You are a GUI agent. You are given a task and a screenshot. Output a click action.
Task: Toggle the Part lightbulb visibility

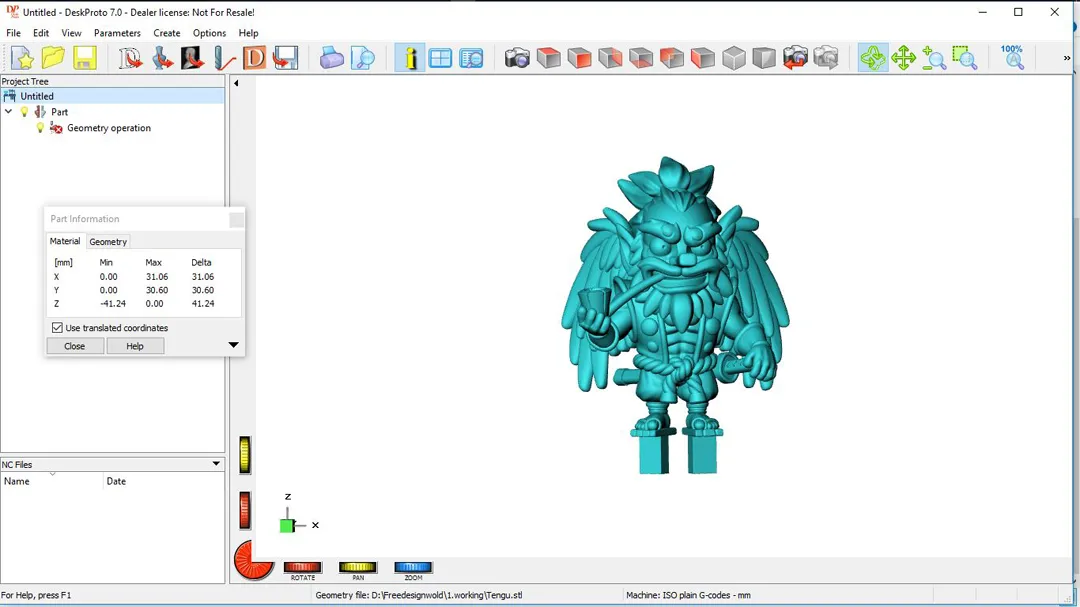click(25, 112)
